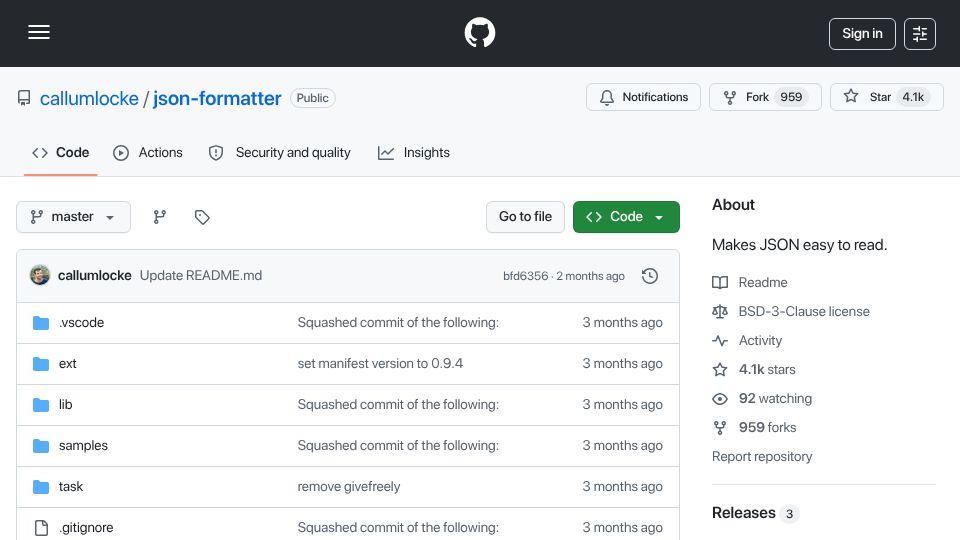Image resolution: width=960 pixels, height=540 pixels.
Task: Click the Activity pulse icon
Action: [720, 340]
